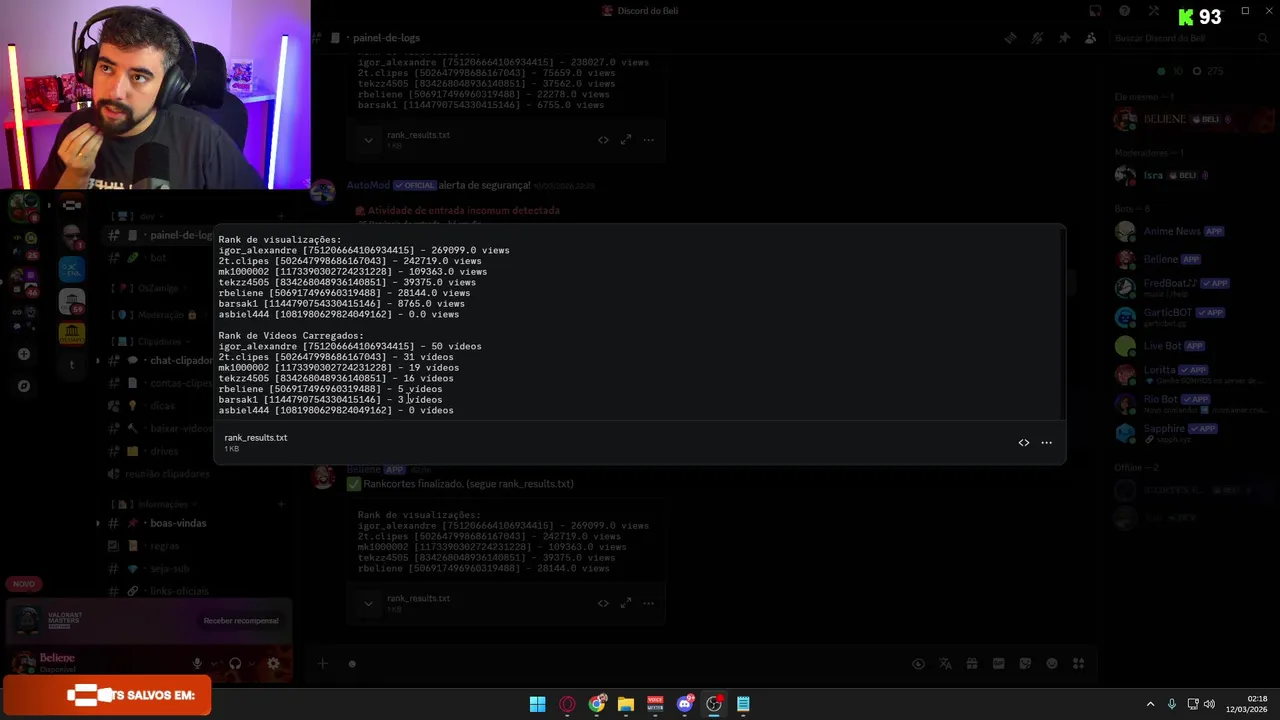The image size is (1280, 720).
Task: Open more options on bottom attachment
Action: 648,603
